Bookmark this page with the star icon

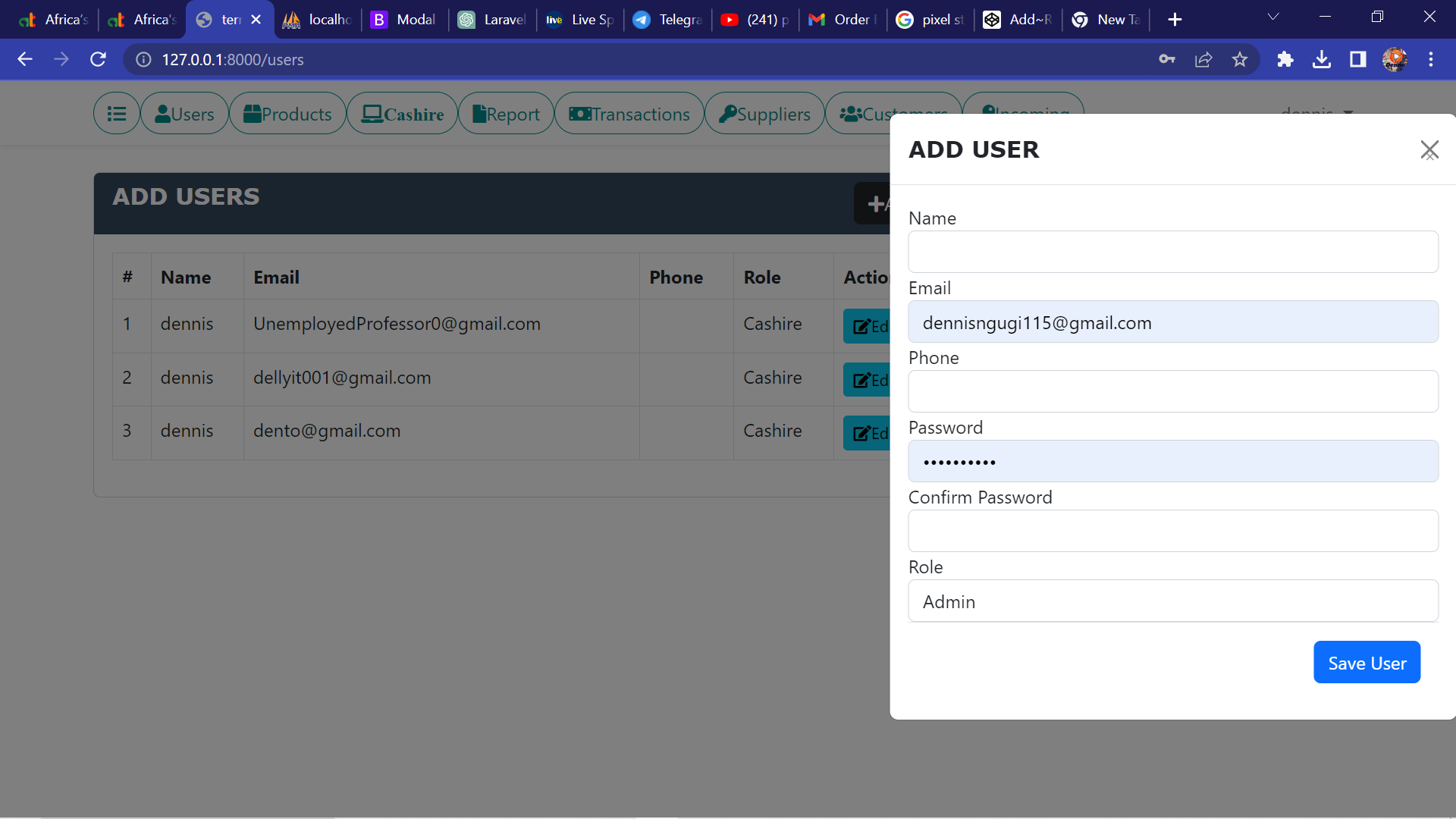pos(1240,59)
